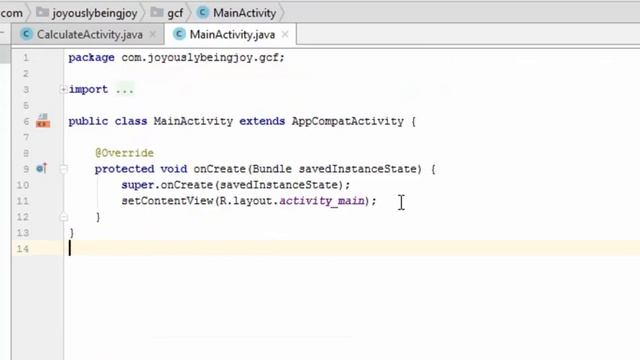Click the extends keyword on line 6
The image size is (640, 360).
[x=262, y=121]
